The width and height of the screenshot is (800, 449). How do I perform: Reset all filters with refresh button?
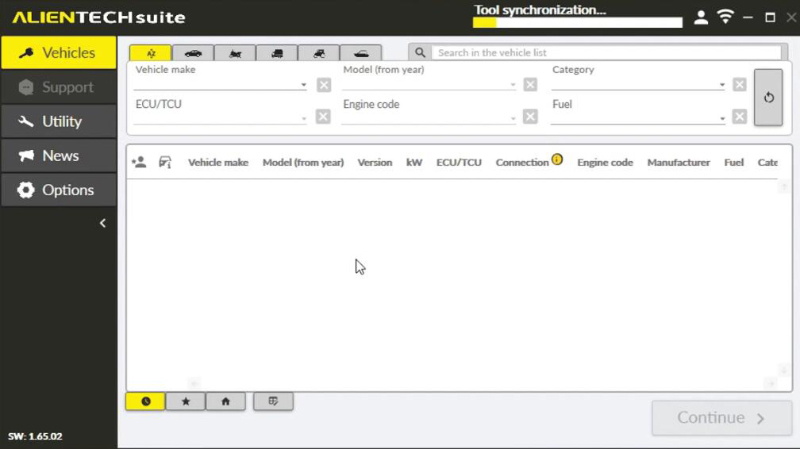[768, 97]
